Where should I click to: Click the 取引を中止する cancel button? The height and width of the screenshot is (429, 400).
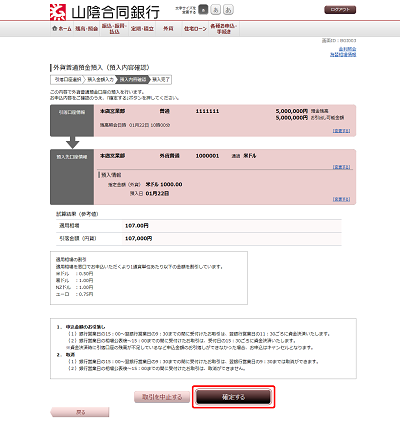pyautogui.click(x=162, y=397)
